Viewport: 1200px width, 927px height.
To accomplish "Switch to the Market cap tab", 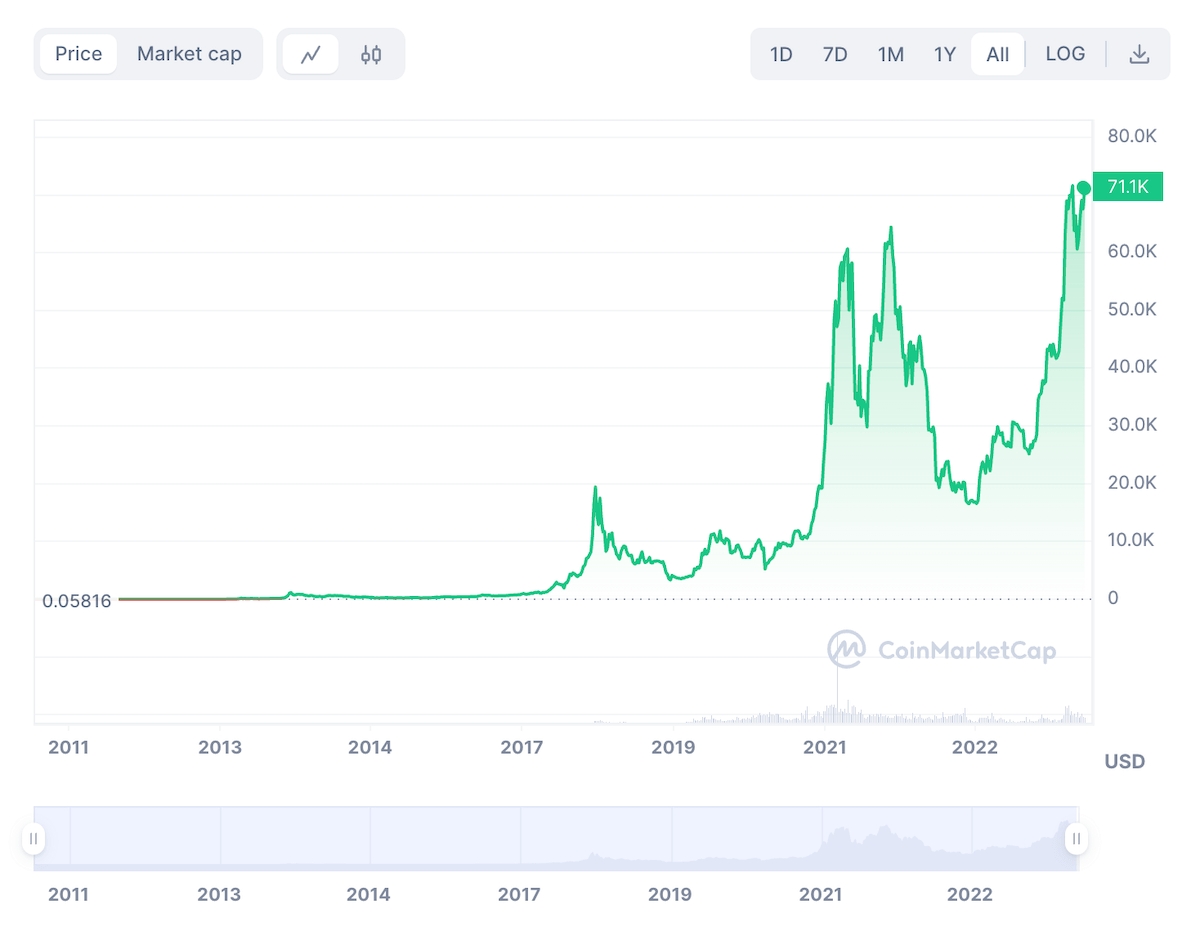I will click(189, 54).
